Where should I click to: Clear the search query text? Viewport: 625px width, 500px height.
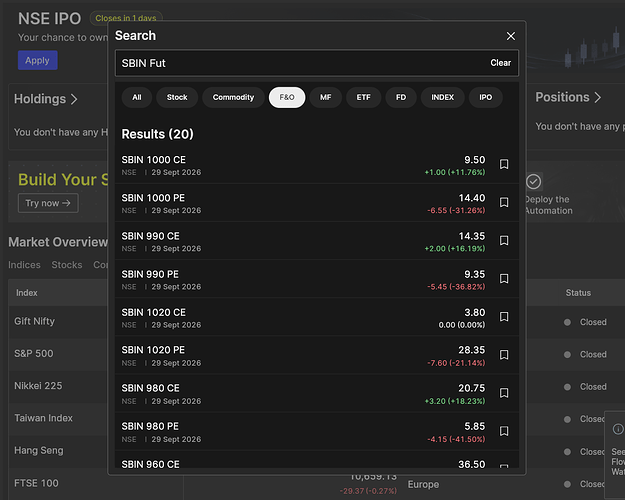500,63
